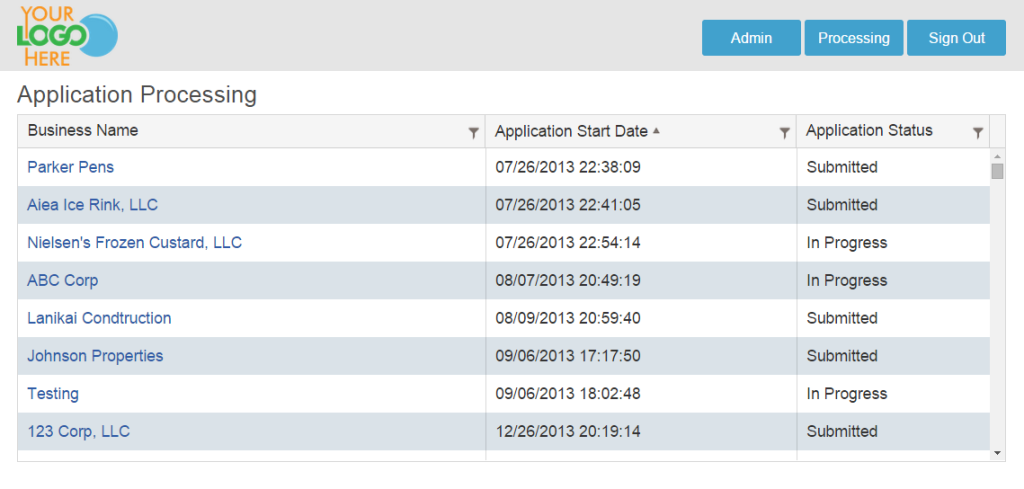Open the Lanikai Condtruction application
This screenshot has width=1024, height=489.
[99, 319]
